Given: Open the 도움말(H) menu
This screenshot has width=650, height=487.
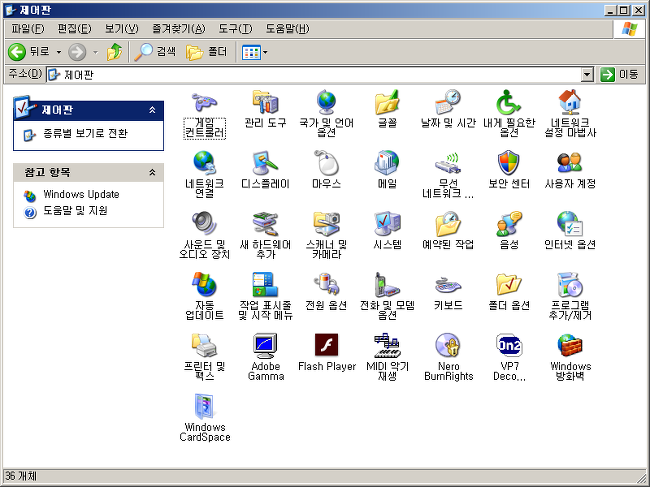Looking at the screenshot, I should tap(287, 29).
